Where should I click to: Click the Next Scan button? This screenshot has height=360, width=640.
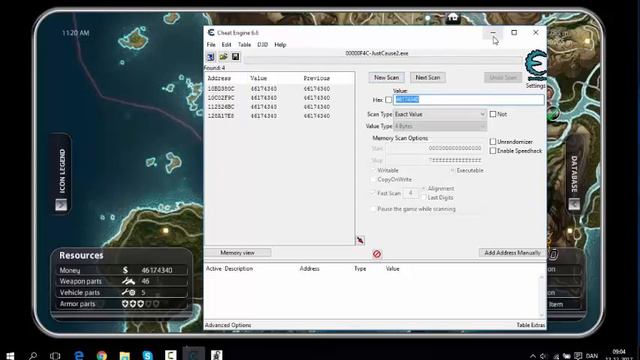tap(428, 78)
